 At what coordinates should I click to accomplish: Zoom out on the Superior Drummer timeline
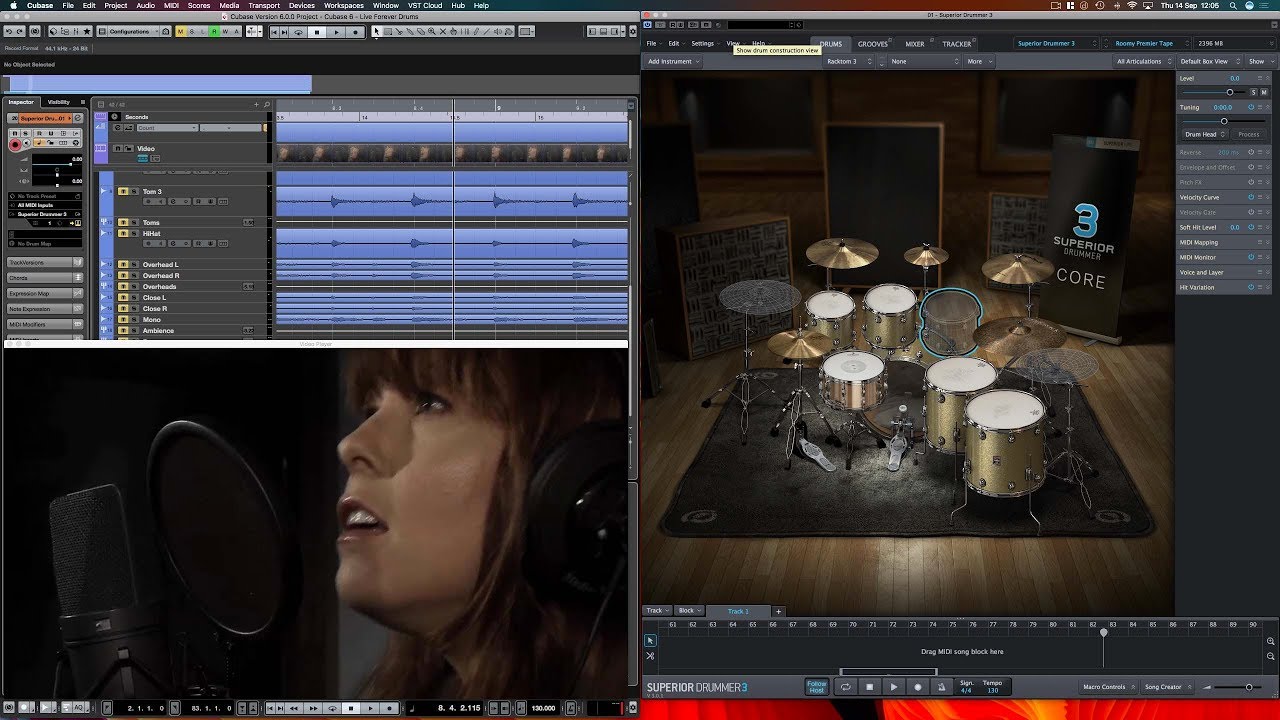click(x=1270, y=656)
